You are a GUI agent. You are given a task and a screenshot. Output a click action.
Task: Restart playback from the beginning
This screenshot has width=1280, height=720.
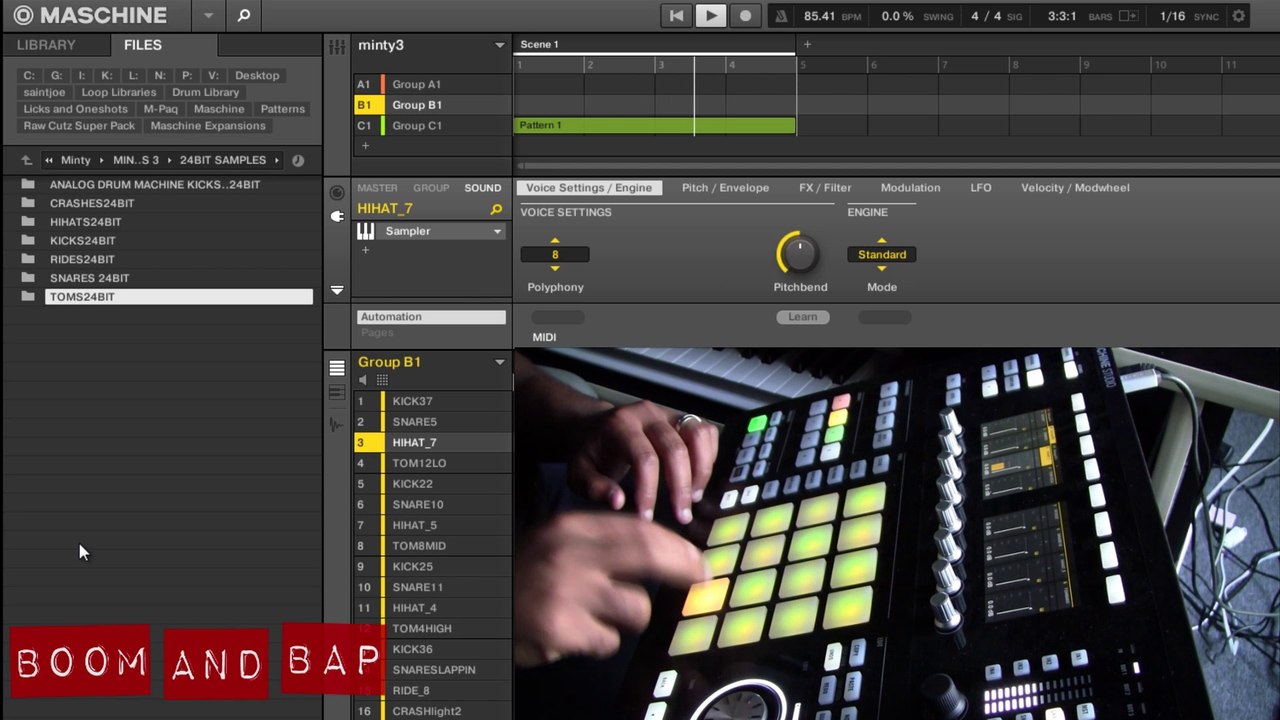676,15
